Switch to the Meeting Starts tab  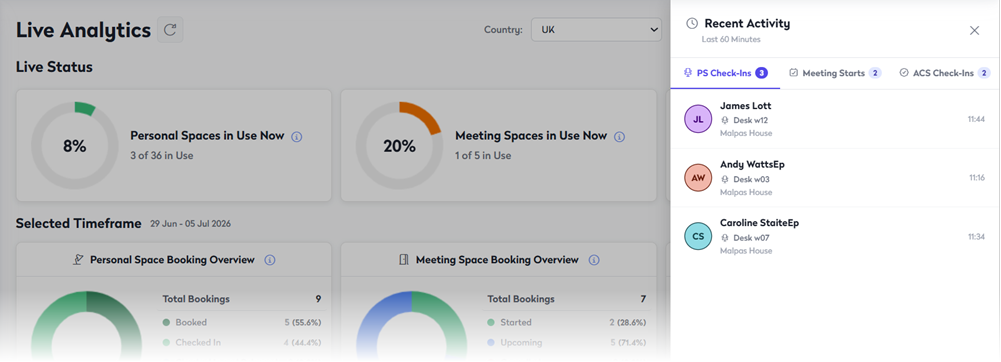tap(835, 73)
